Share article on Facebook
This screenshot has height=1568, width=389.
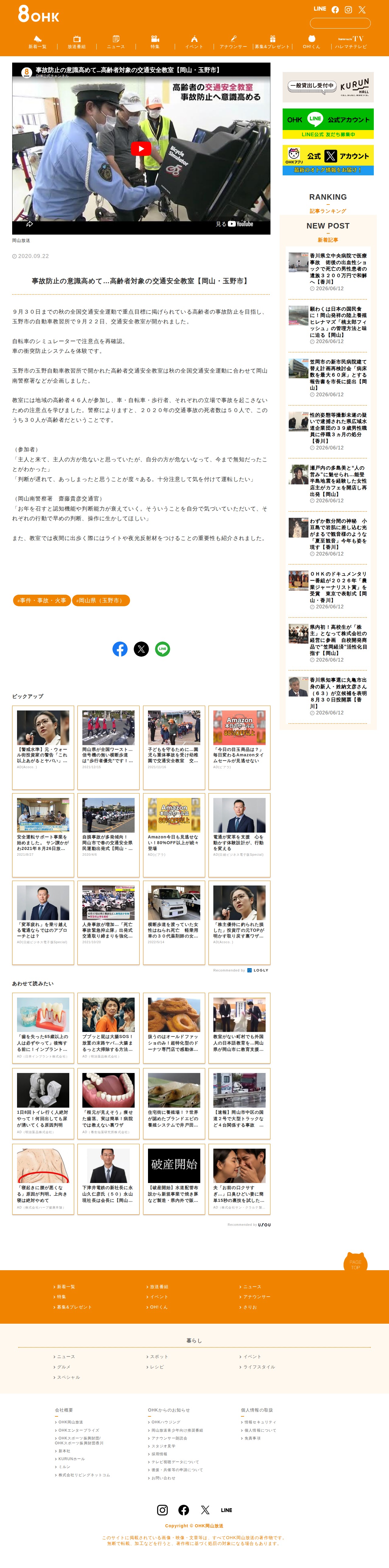click(120, 649)
